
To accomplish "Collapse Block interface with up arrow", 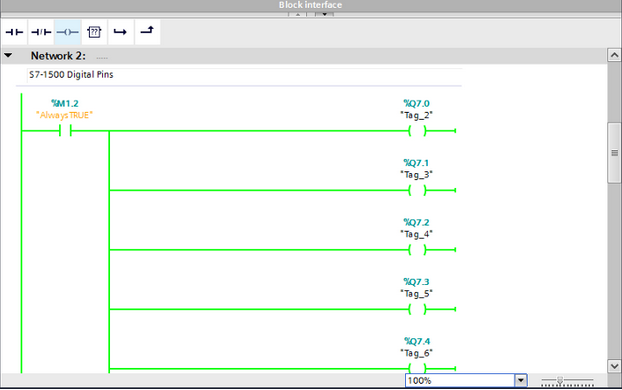I will [x=298, y=14].
